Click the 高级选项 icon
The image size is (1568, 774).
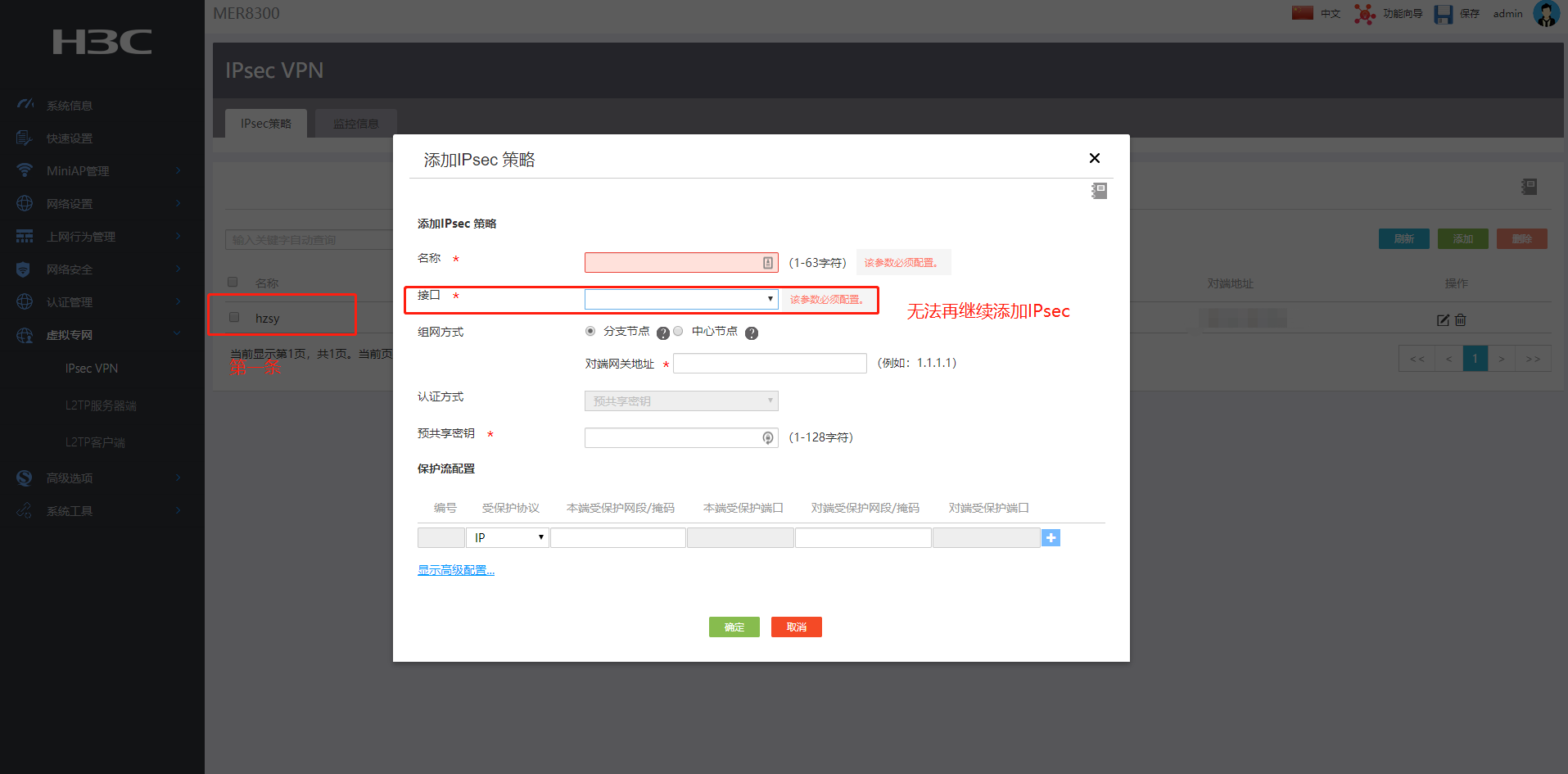point(25,478)
